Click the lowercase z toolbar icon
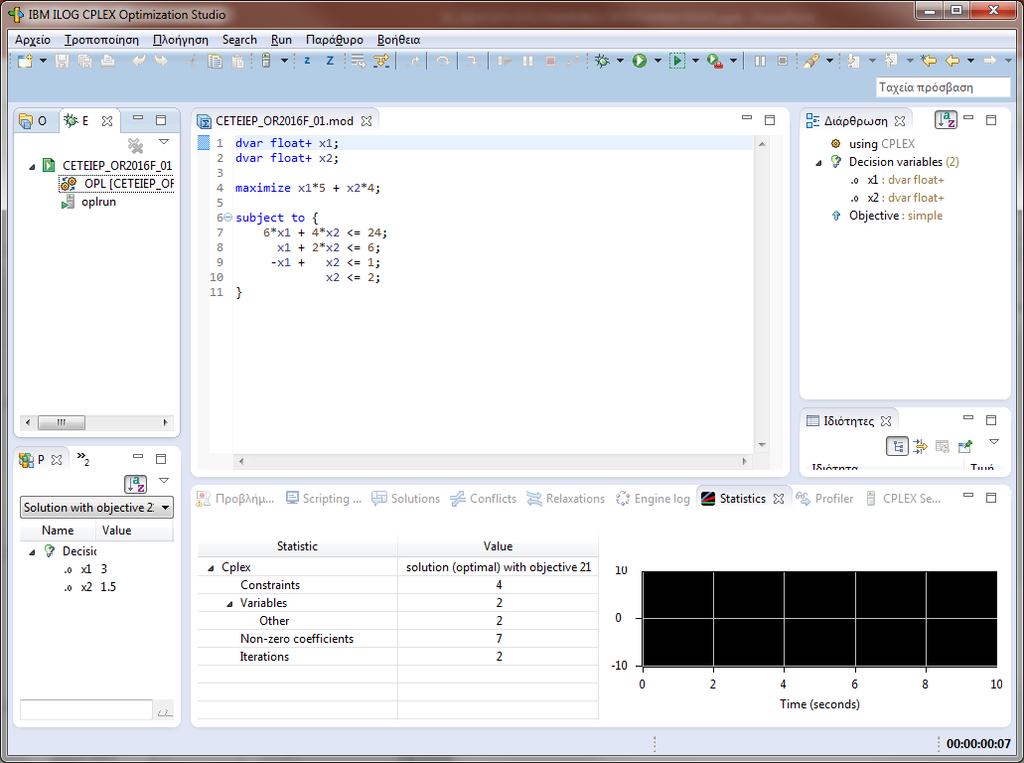1024x763 pixels. point(307,61)
